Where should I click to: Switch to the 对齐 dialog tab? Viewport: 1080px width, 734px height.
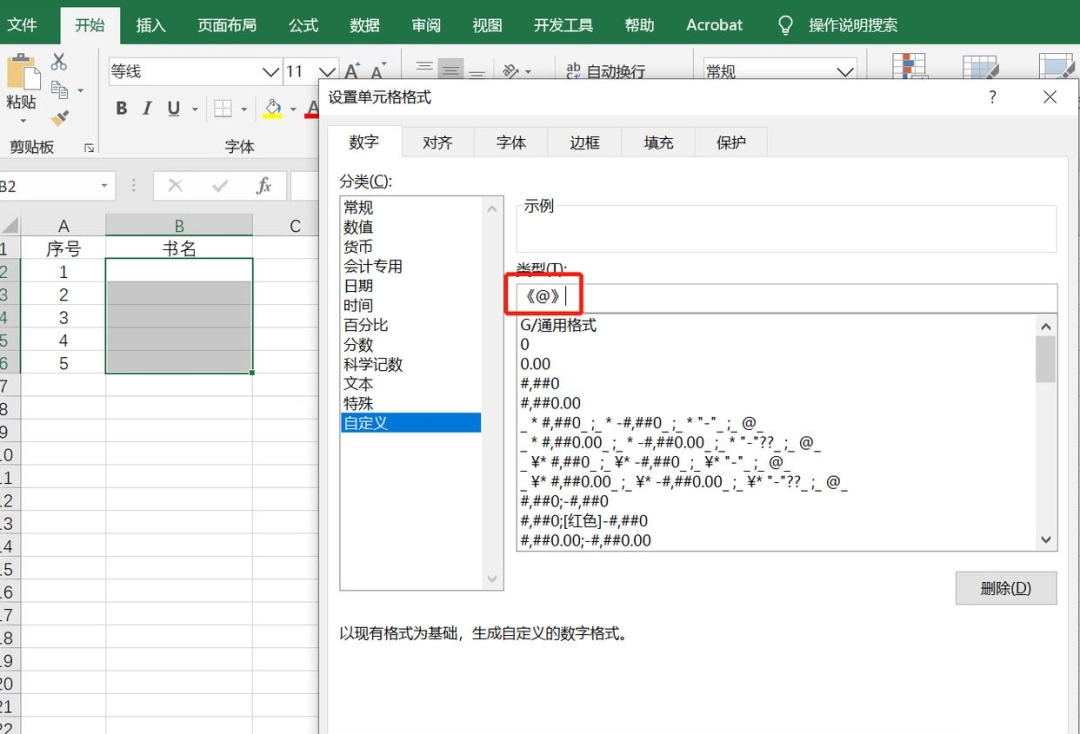click(x=437, y=143)
